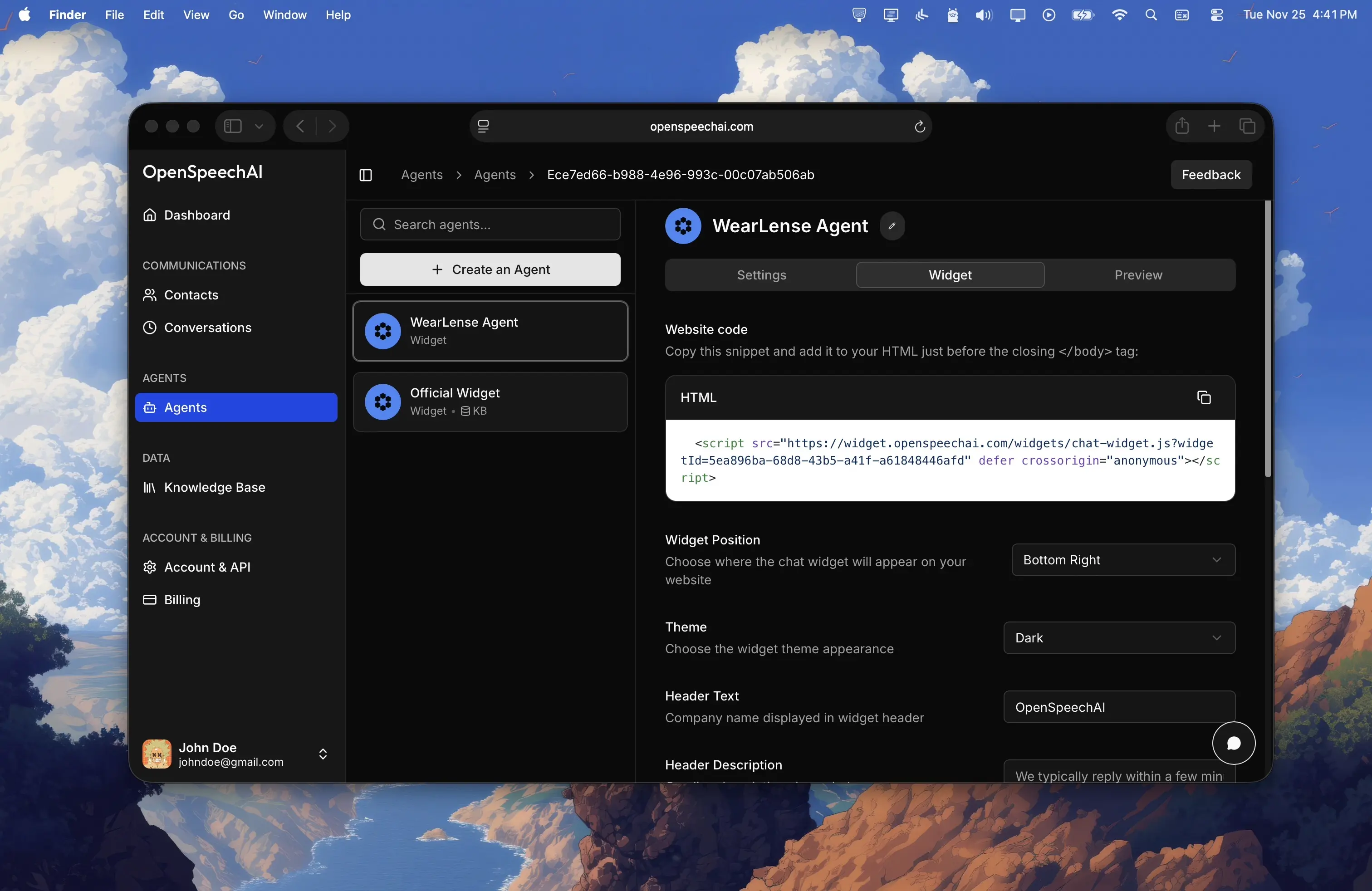Toggle the Safari sidebar button
The height and width of the screenshot is (891, 1372).
coord(233,126)
